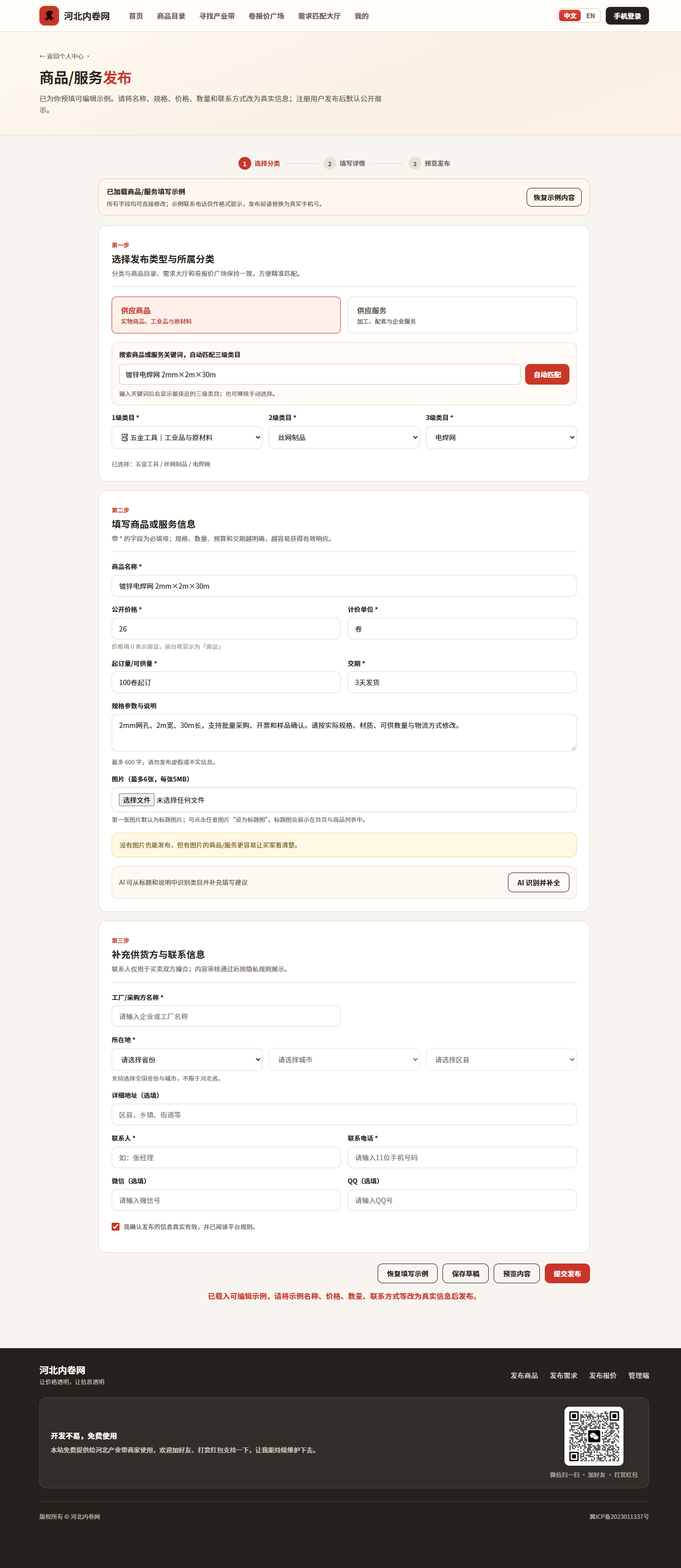
Task: Open 卷报价广场 in top navigation
Action: [266, 16]
